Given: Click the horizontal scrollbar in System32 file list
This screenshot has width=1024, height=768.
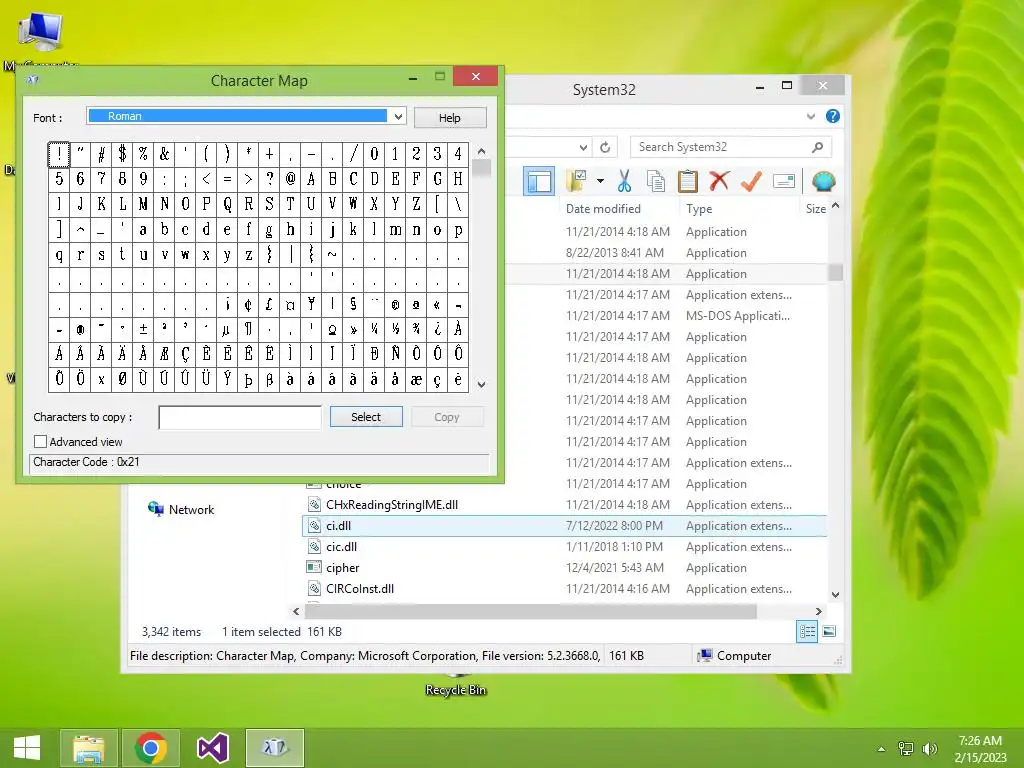Looking at the screenshot, I should click(x=530, y=611).
